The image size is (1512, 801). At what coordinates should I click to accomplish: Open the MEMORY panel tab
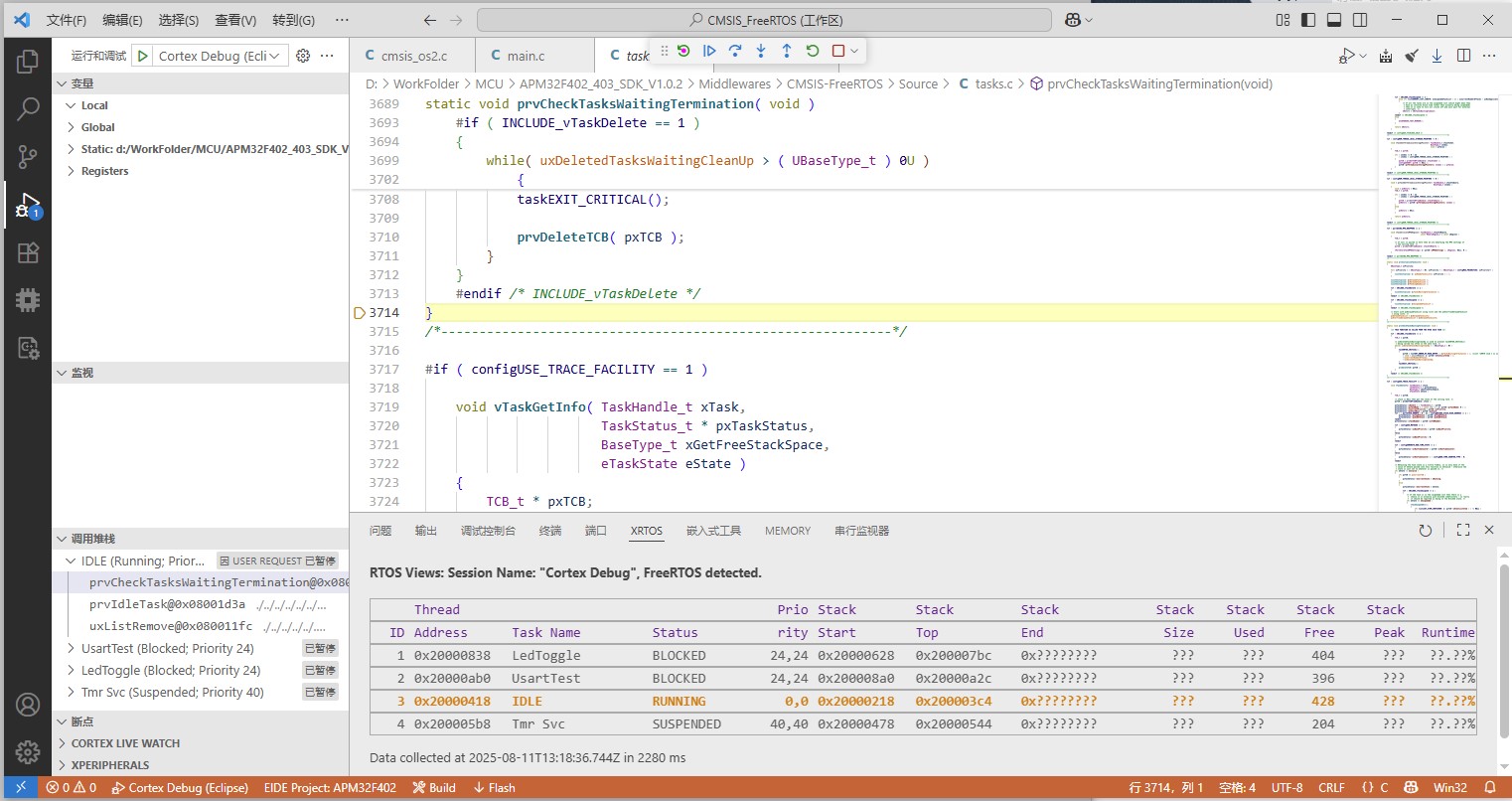[788, 531]
